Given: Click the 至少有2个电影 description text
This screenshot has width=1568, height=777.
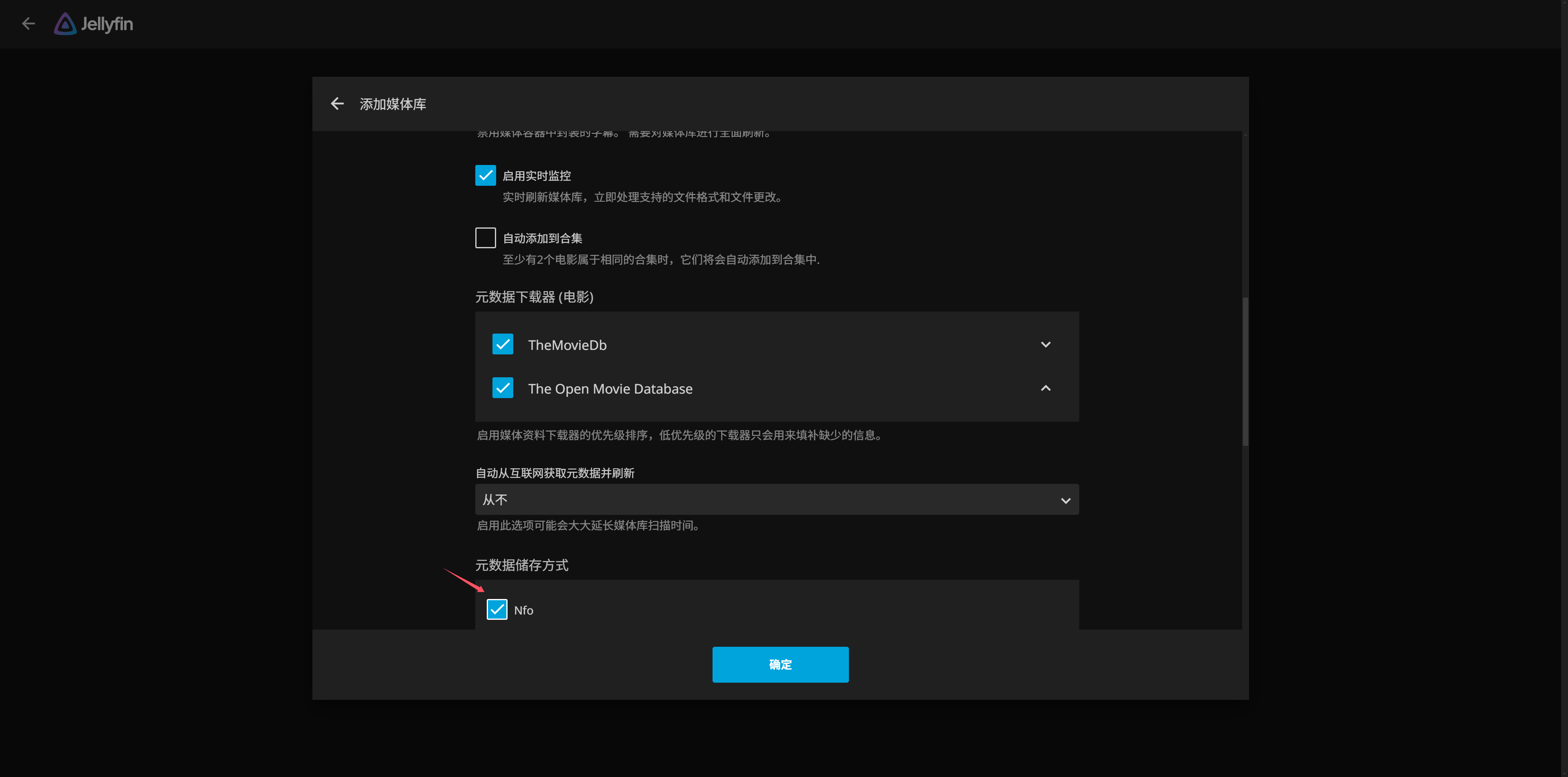Looking at the screenshot, I should pos(661,260).
